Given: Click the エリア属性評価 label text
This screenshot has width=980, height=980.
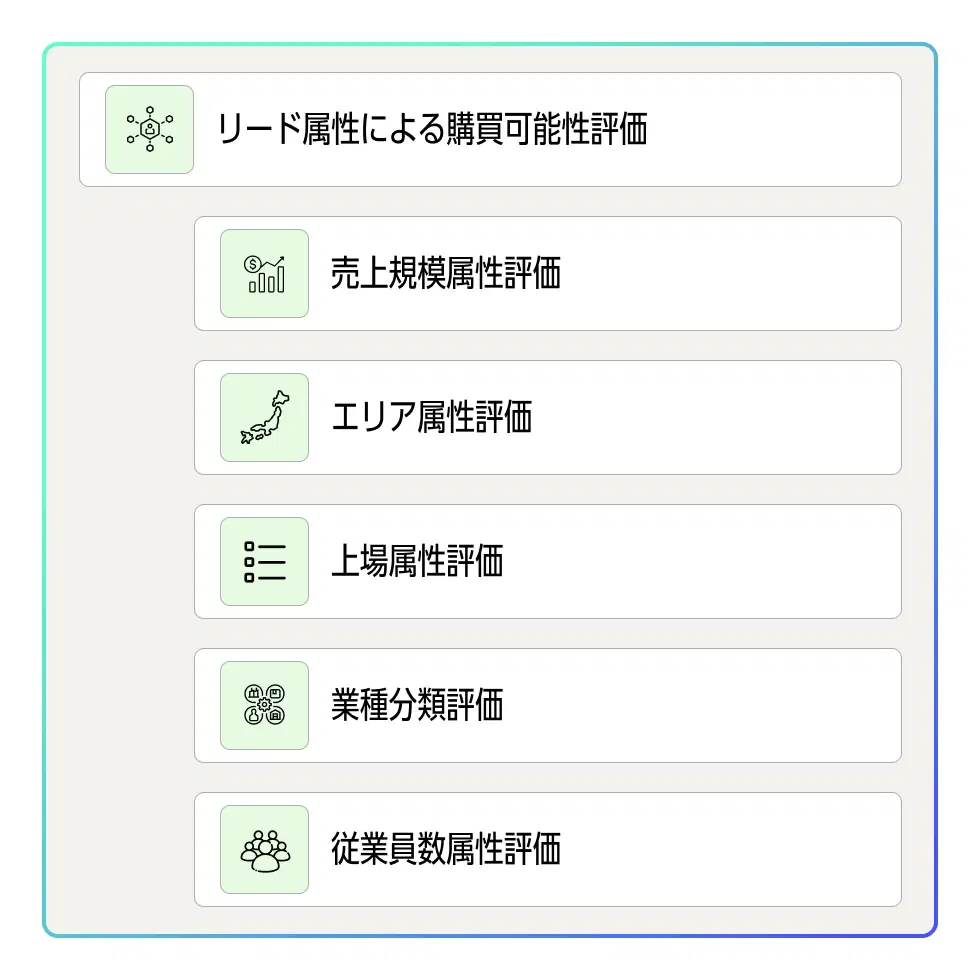Looking at the screenshot, I should tap(431, 418).
